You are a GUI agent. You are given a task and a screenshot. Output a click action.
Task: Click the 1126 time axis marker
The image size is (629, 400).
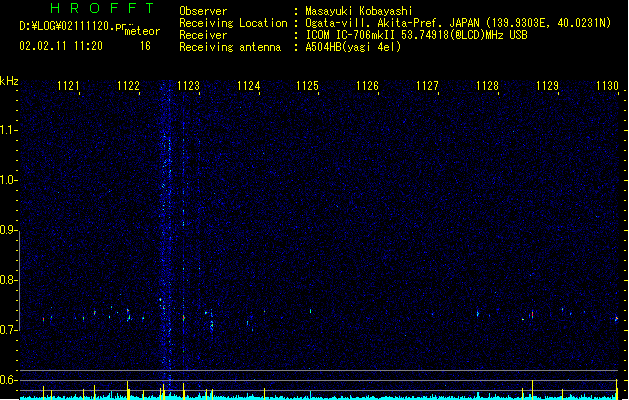(x=367, y=86)
